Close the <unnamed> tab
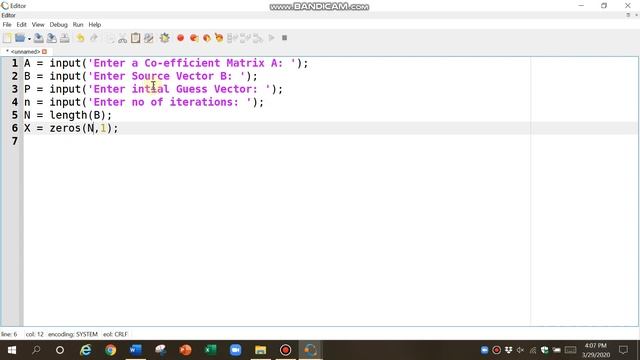Image resolution: width=640 pixels, height=360 pixels. tap(44, 51)
